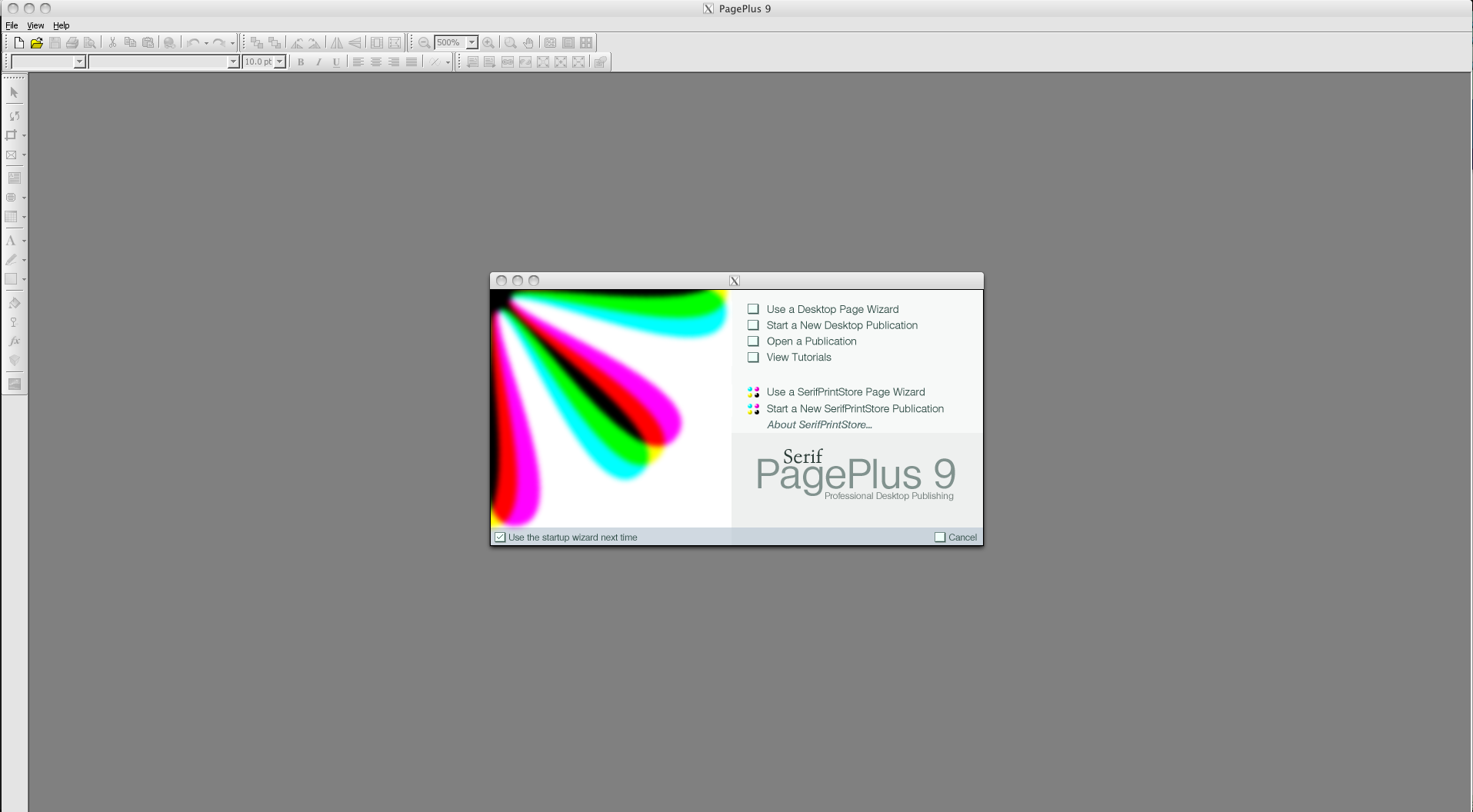The width and height of the screenshot is (1473, 812).
Task: Click inside the zoom percentage field
Action: tap(450, 43)
